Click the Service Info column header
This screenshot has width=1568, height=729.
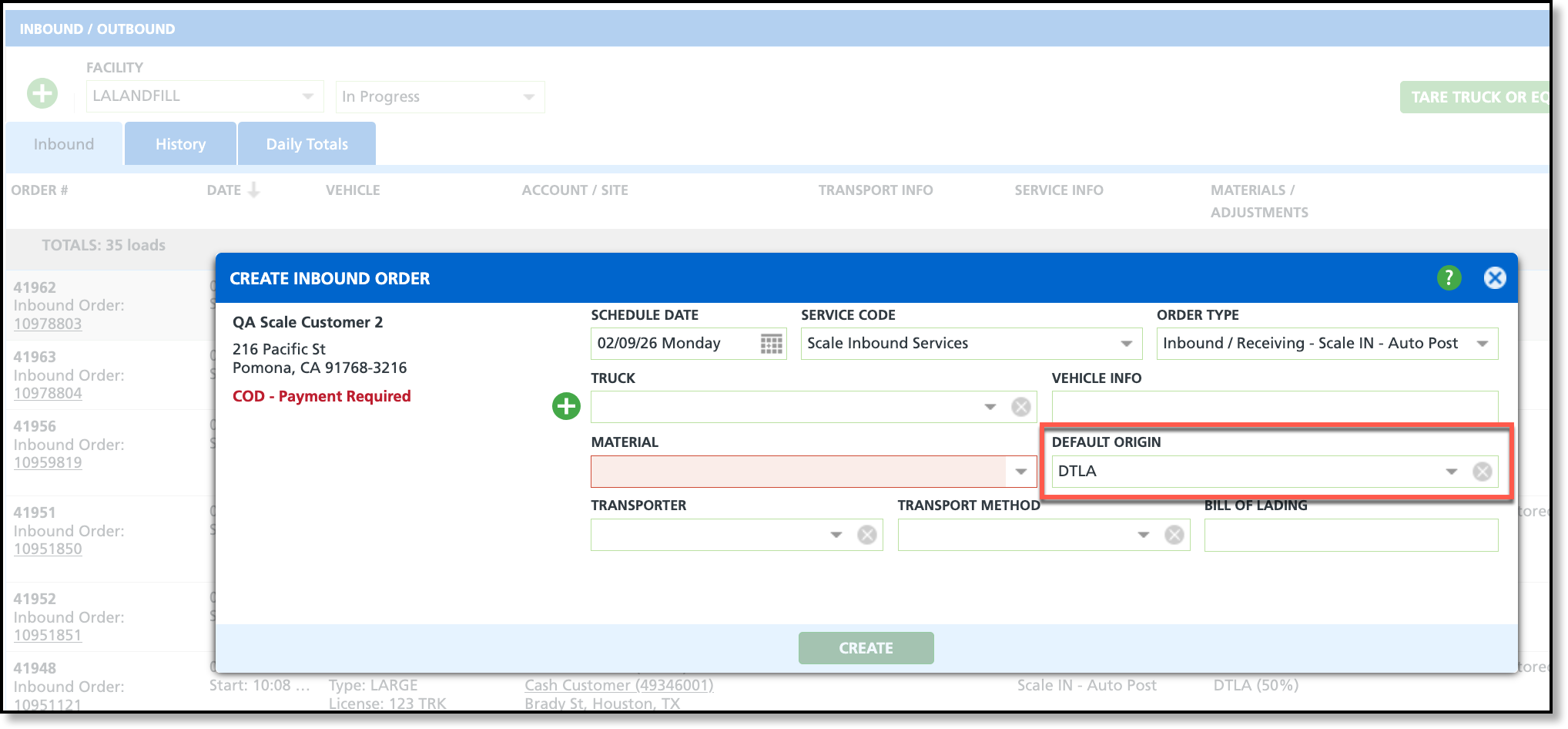point(1059,190)
